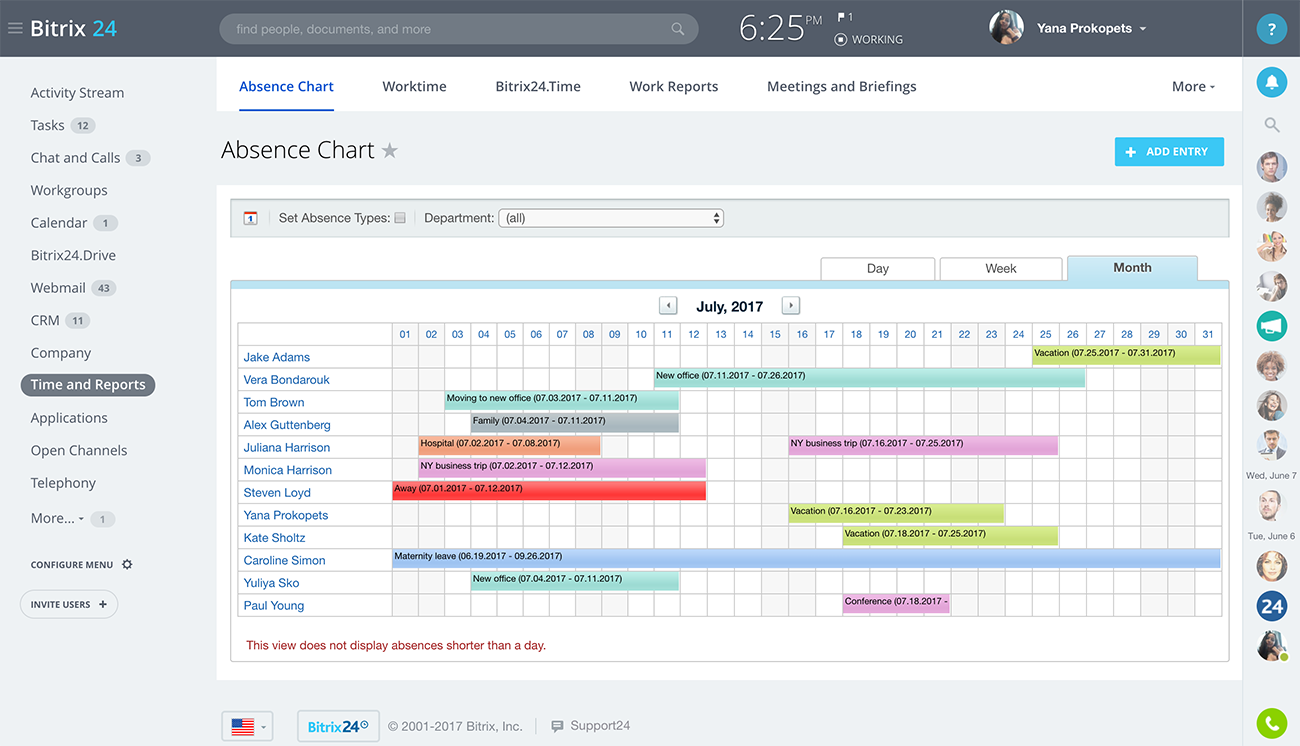Open Yana Prokopets user menu
Viewport: 1300px width, 746px height.
(1090, 29)
